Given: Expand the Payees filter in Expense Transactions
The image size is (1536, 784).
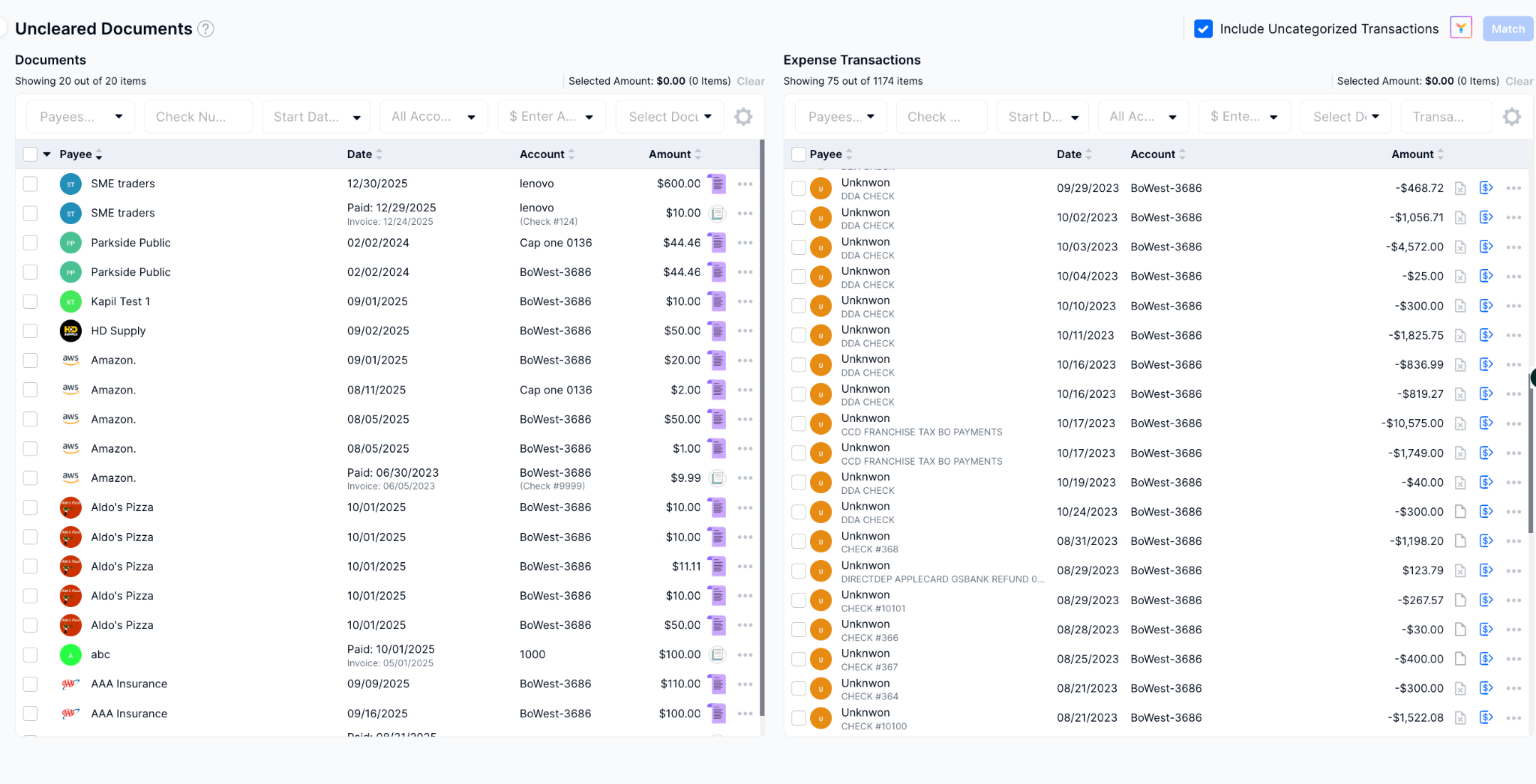Looking at the screenshot, I should (840, 116).
